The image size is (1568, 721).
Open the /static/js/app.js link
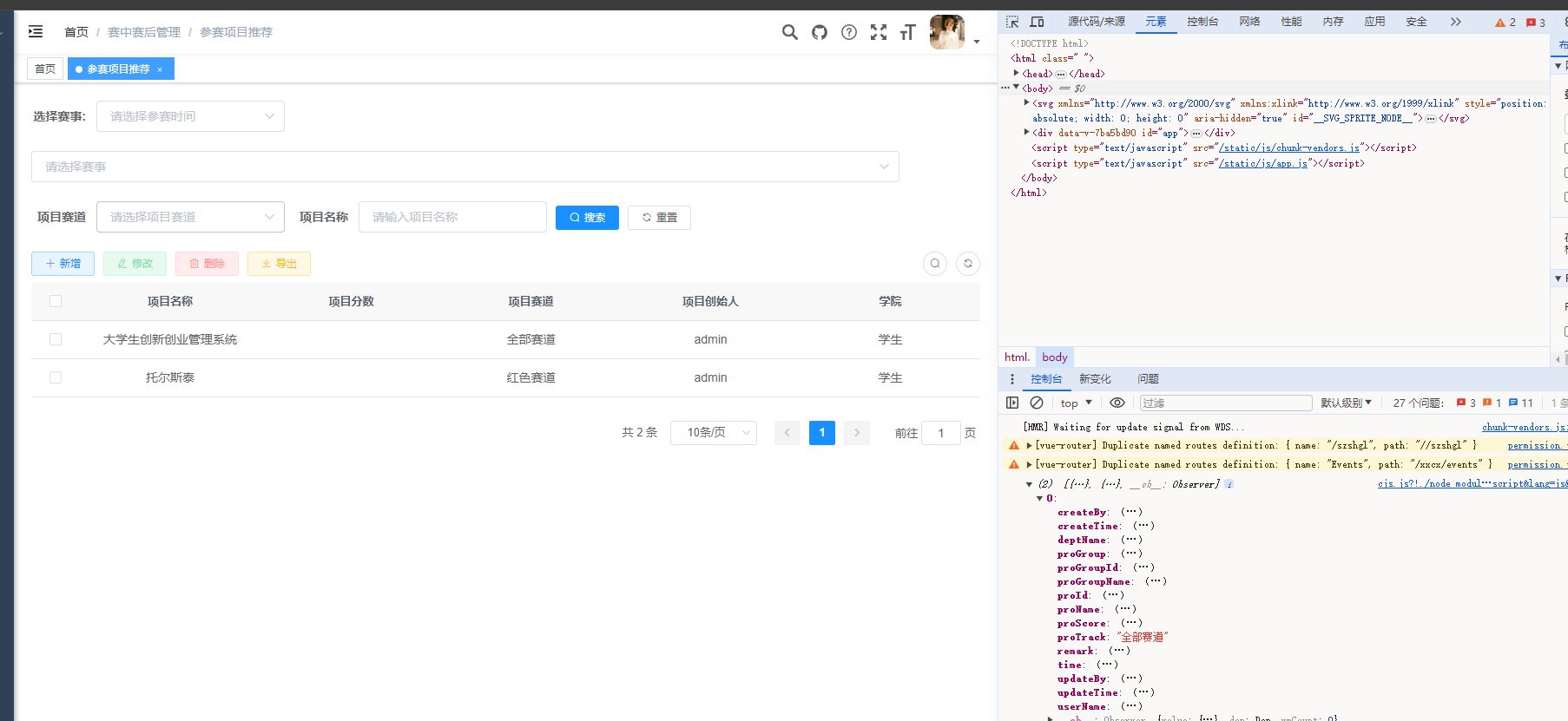tap(1263, 163)
